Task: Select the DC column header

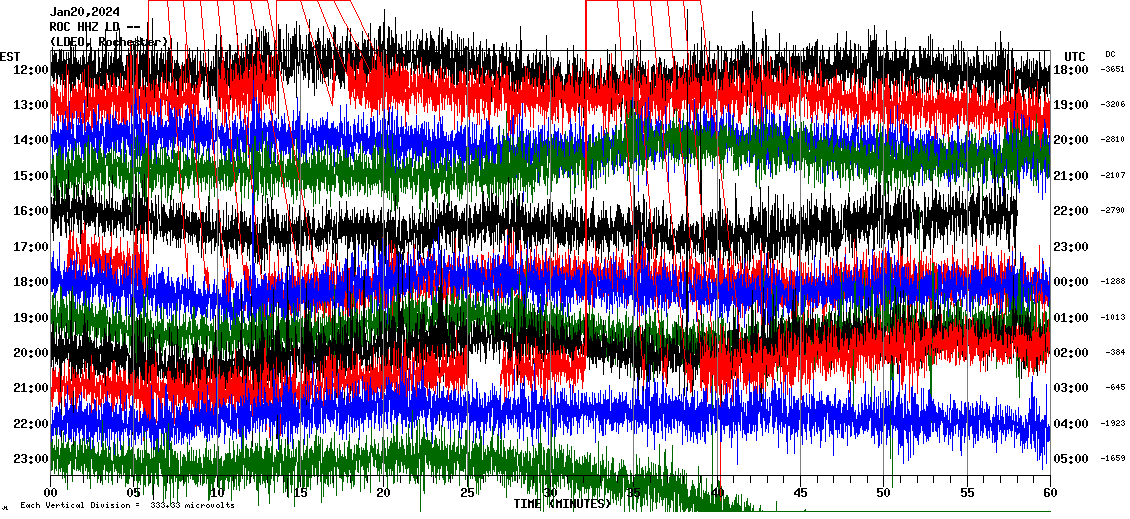Action: coord(1110,54)
